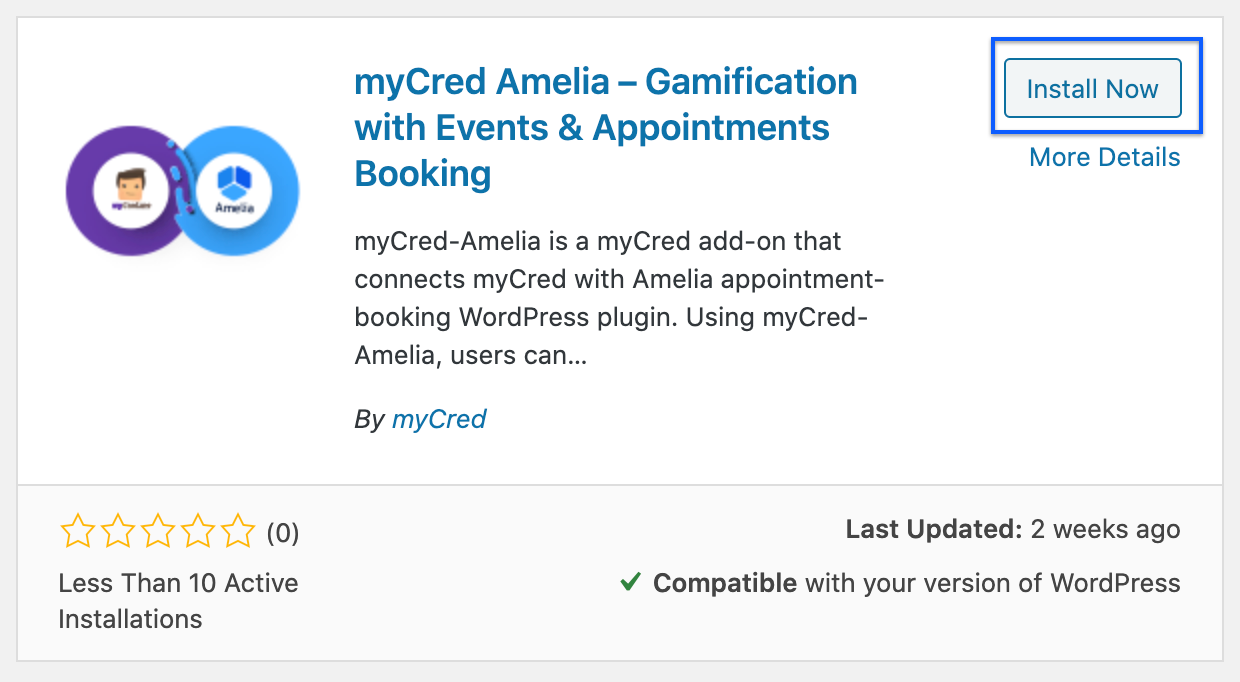Open More Details for the plugin
Viewport: 1240px width, 682px height.
click(x=1104, y=157)
